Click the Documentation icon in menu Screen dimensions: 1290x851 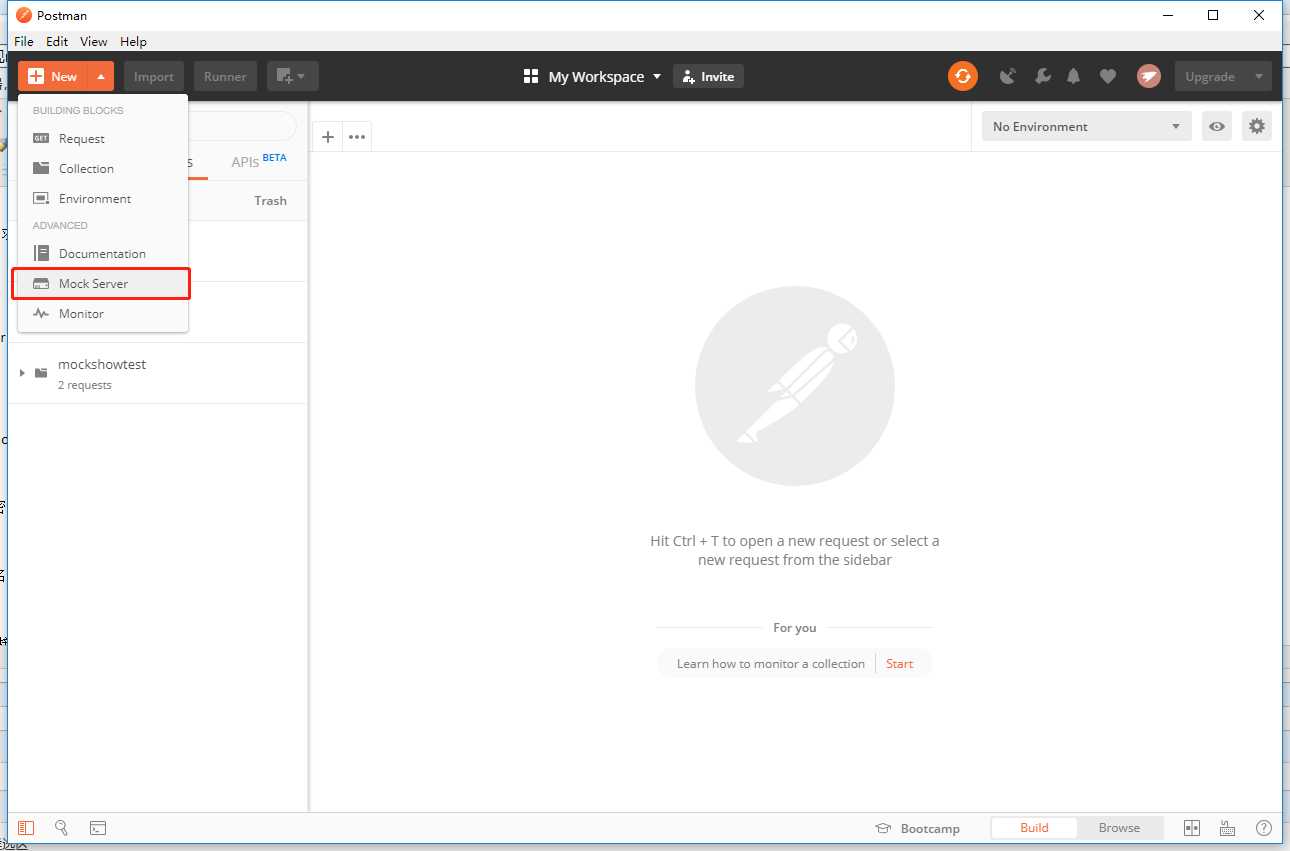(41, 253)
